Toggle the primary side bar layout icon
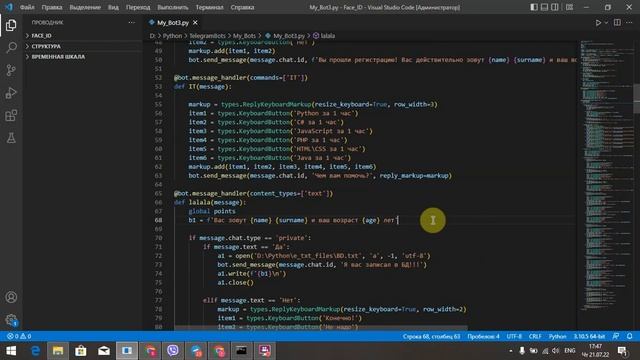 click(x=534, y=7)
